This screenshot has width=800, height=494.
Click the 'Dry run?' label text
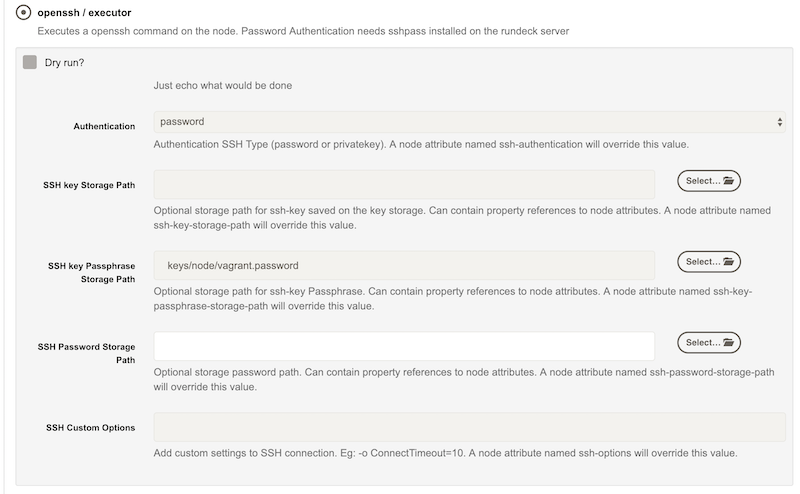(64, 63)
